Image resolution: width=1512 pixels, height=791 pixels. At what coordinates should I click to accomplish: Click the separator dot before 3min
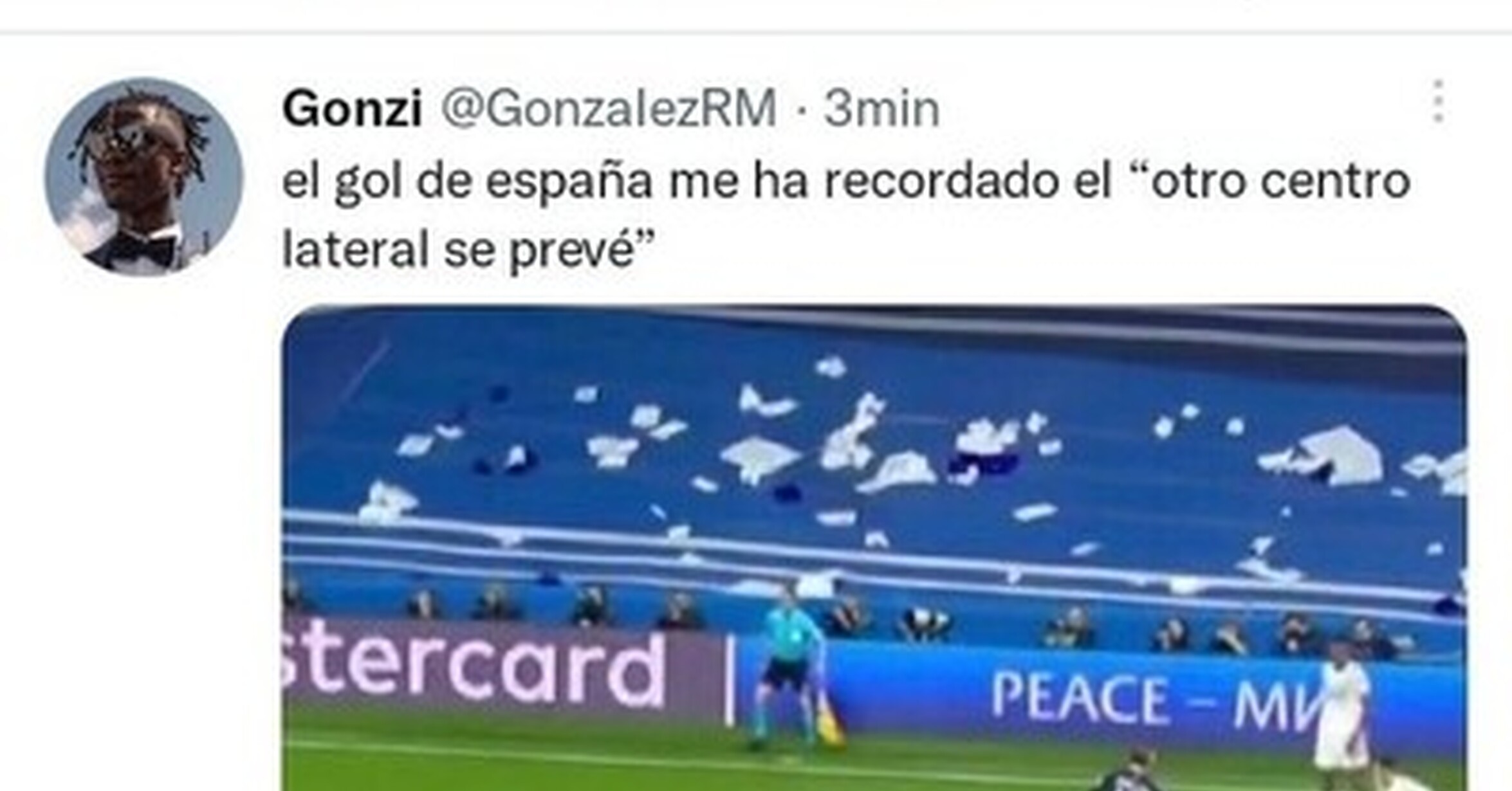pyautogui.click(x=801, y=111)
